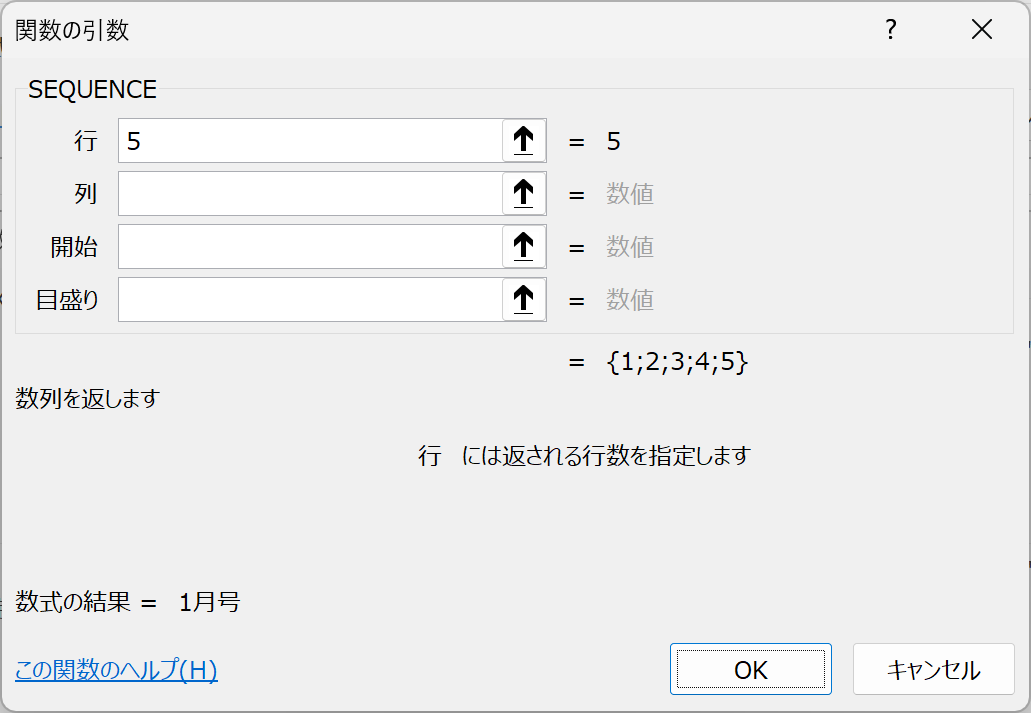The height and width of the screenshot is (713, 1031).
Task: Close the 関数の引数 dialog
Action: tap(982, 30)
